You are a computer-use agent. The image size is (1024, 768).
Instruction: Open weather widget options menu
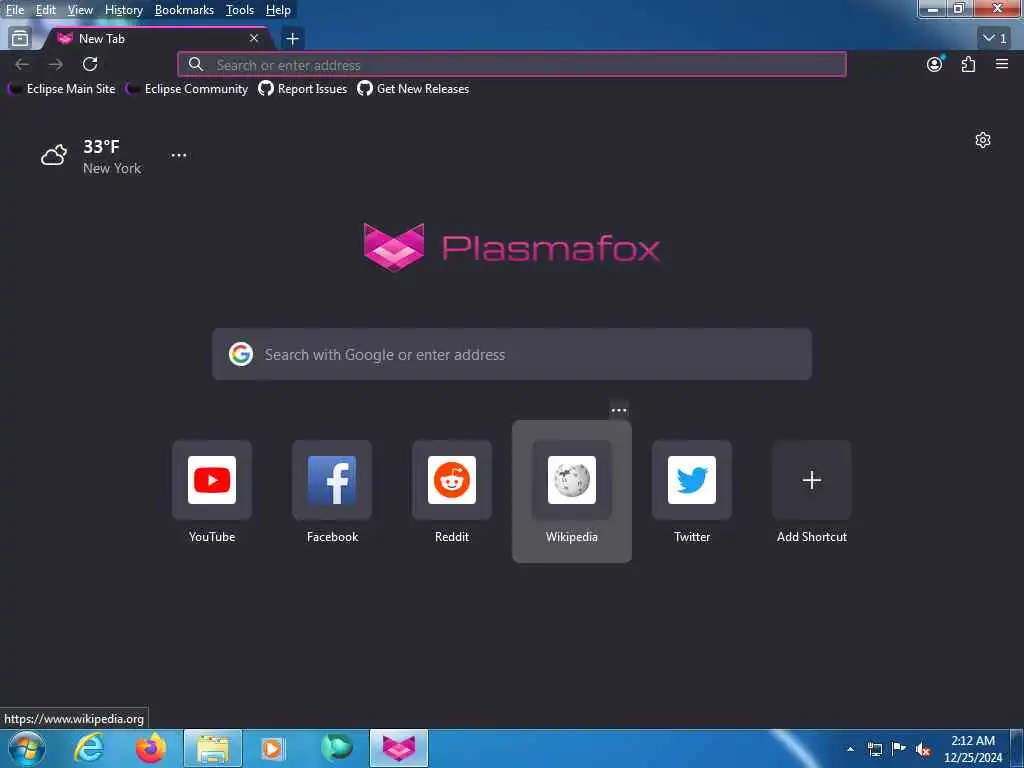[179, 155]
